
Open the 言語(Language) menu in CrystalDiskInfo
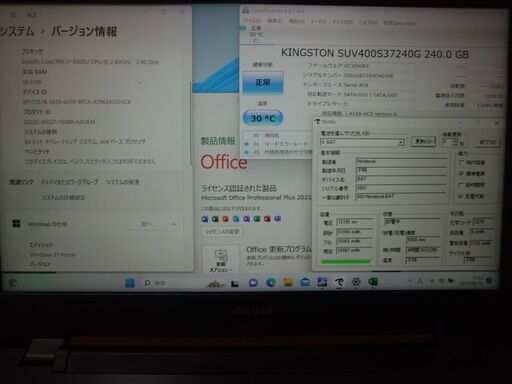[399, 23]
